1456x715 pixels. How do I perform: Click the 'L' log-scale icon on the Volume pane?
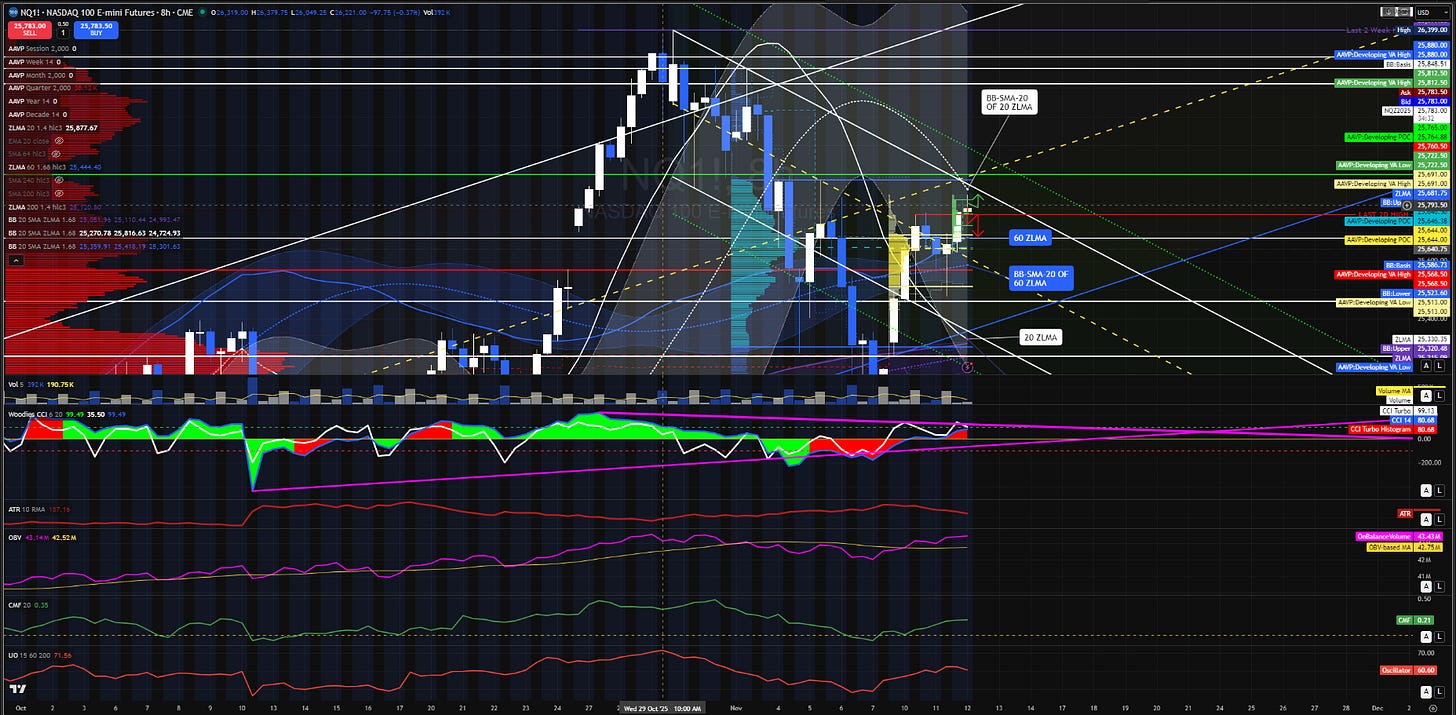(x=1439, y=395)
